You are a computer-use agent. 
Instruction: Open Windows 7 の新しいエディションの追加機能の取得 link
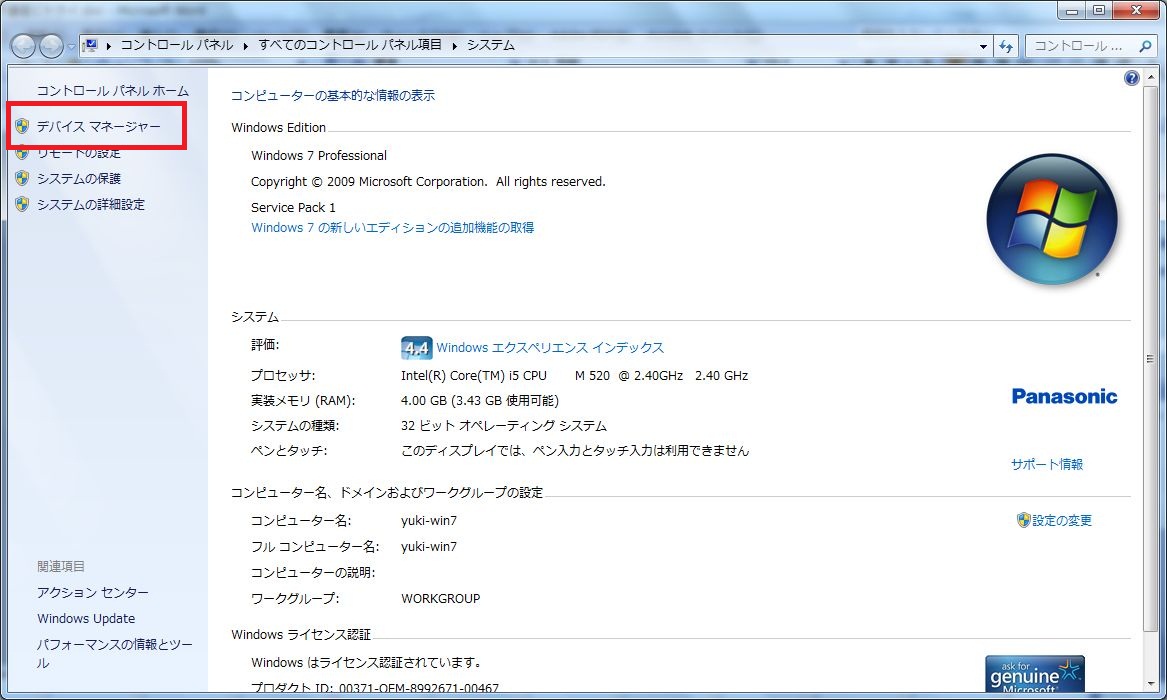392,228
